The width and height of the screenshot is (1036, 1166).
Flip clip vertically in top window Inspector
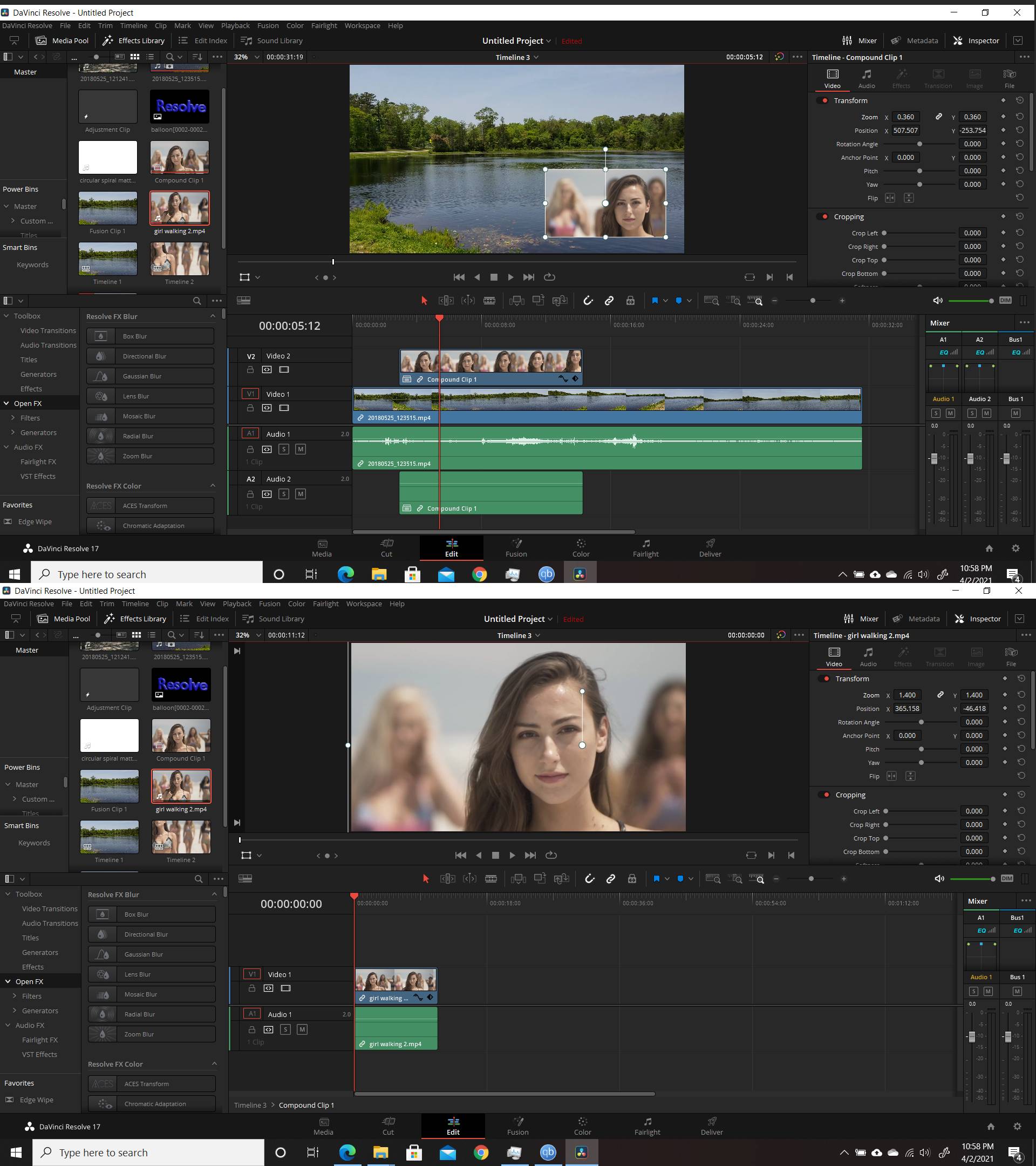(x=909, y=198)
